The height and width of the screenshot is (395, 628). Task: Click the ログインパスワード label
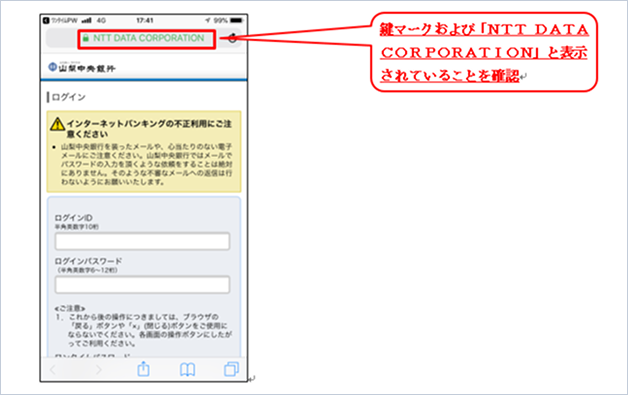[x=88, y=261]
